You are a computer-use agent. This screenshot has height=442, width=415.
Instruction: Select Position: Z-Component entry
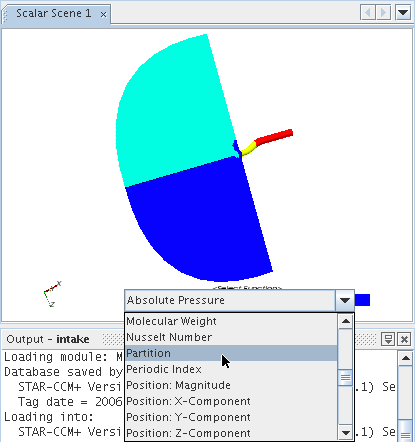[x=231, y=433]
